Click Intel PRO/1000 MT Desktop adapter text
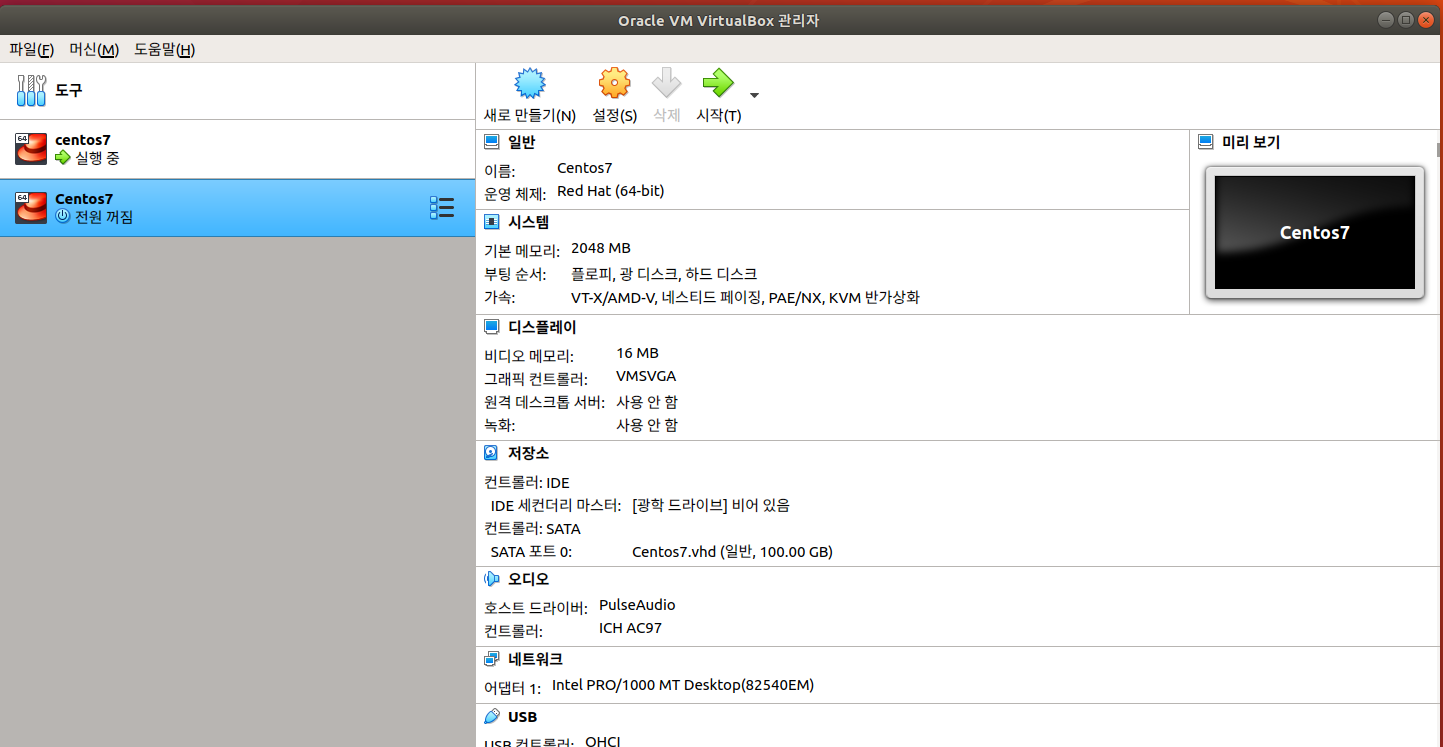 [x=683, y=685]
